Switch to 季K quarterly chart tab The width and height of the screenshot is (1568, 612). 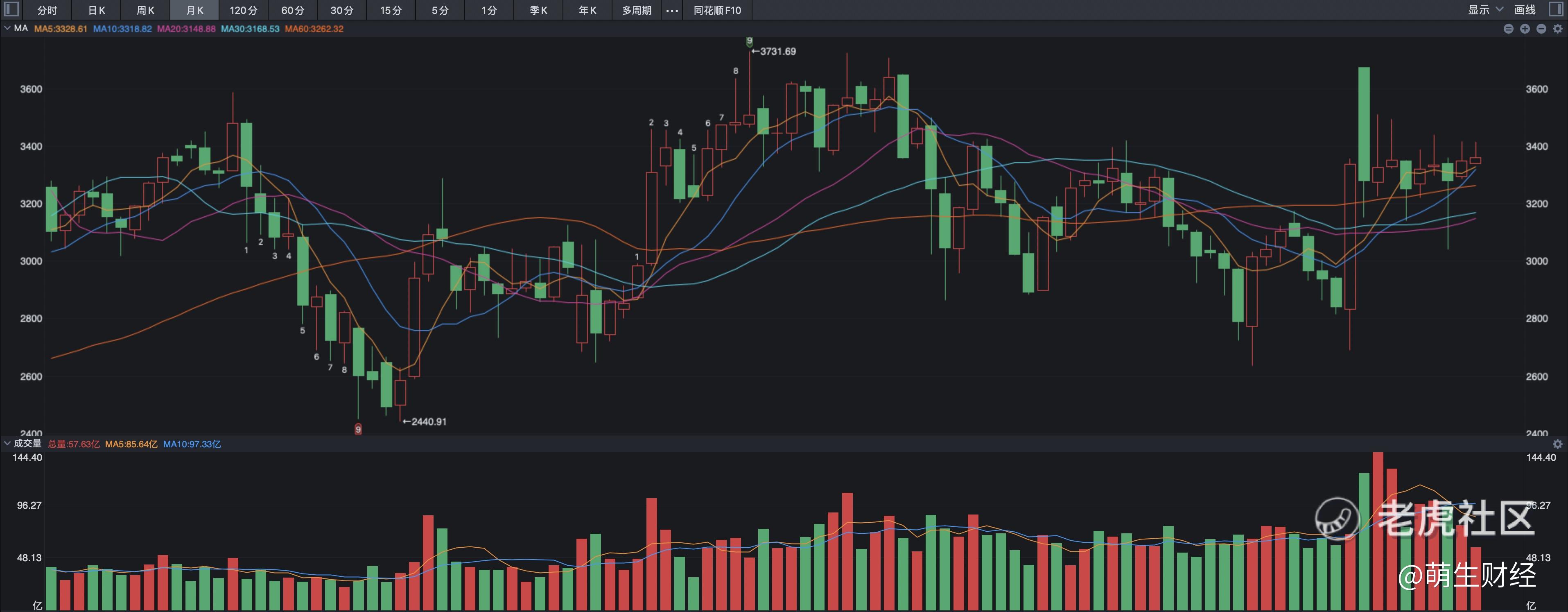pos(538,10)
